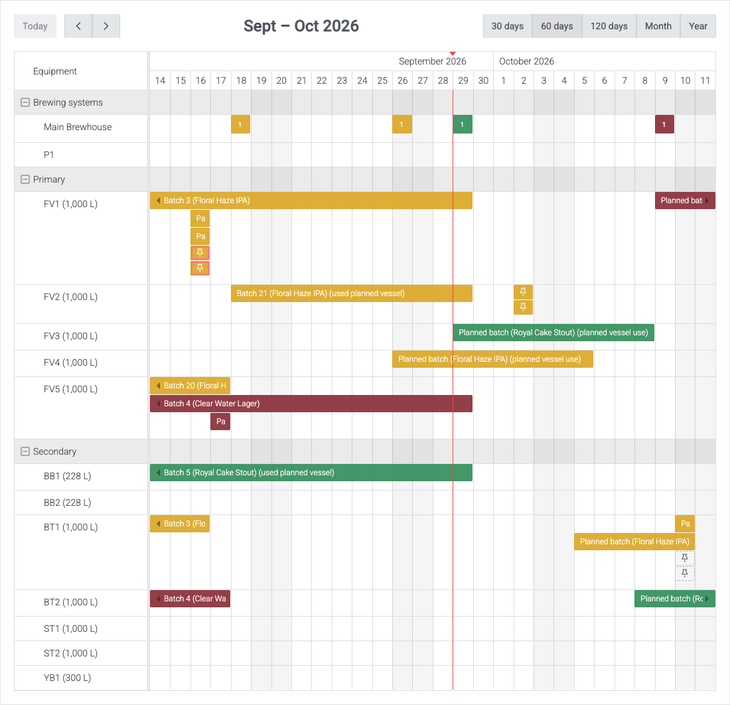Switch to the Year view
This screenshot has height=705, width=730.
click(698, 26)
